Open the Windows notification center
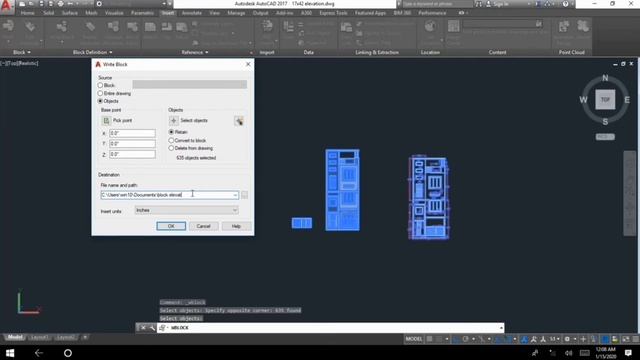Viewport: 640px width, 360px height. click(x=628, y=353)
